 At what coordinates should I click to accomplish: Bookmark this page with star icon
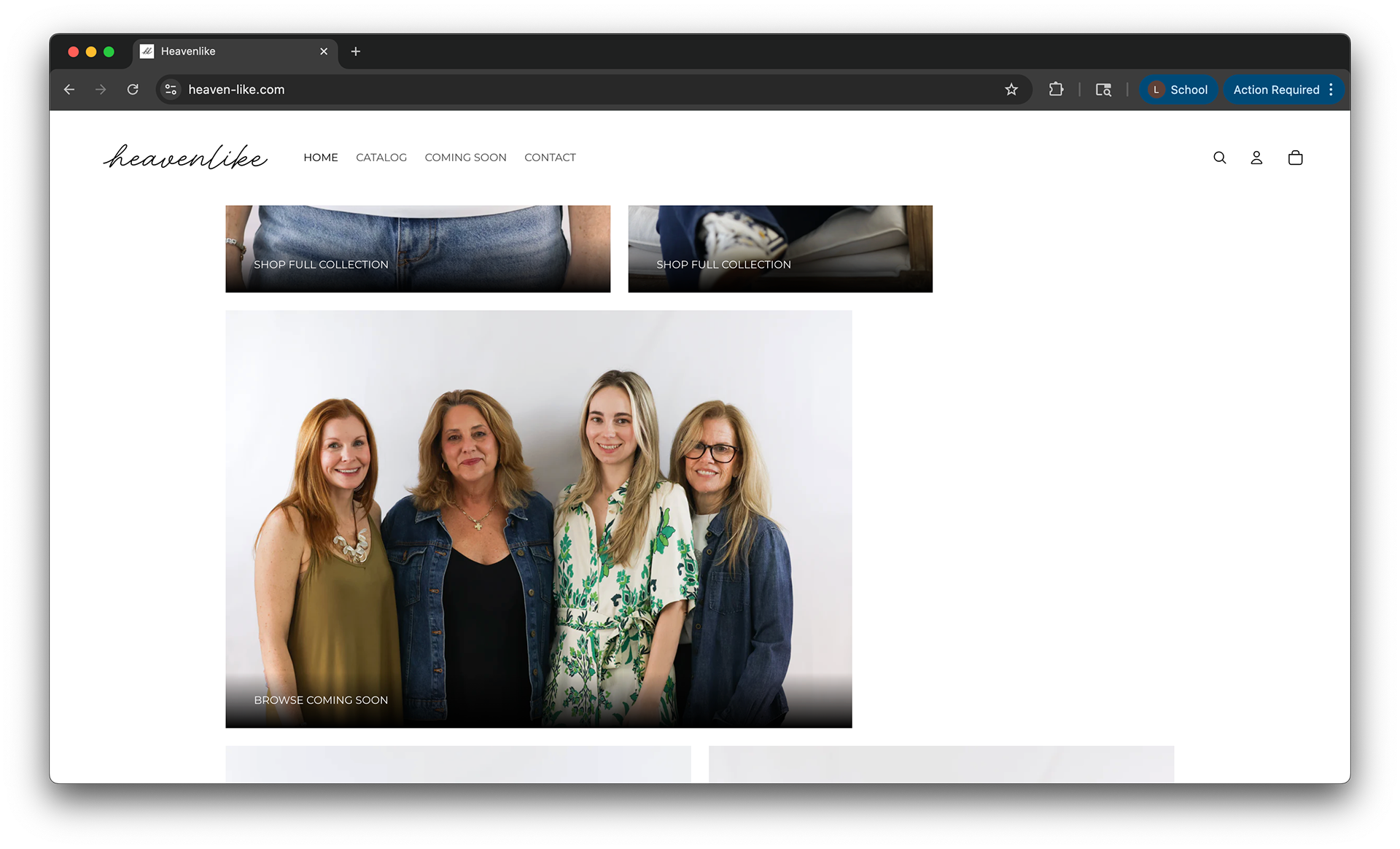[1011, 90]
